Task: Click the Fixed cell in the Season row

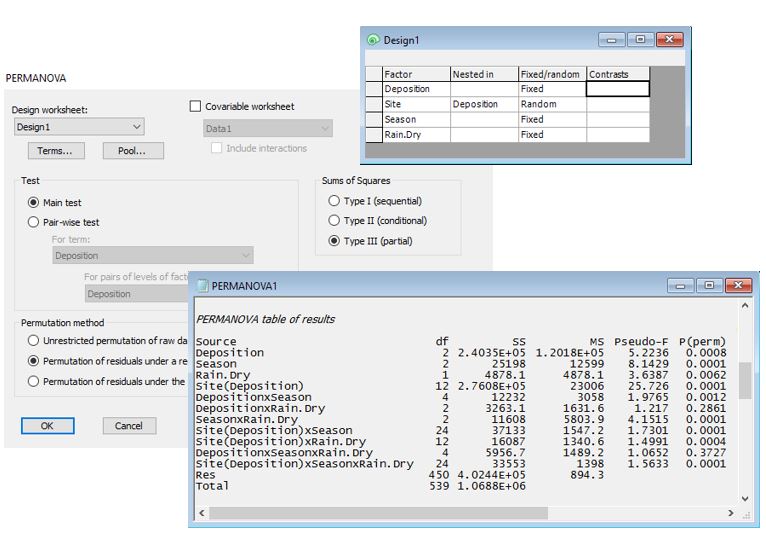Action: pos(552,119)
